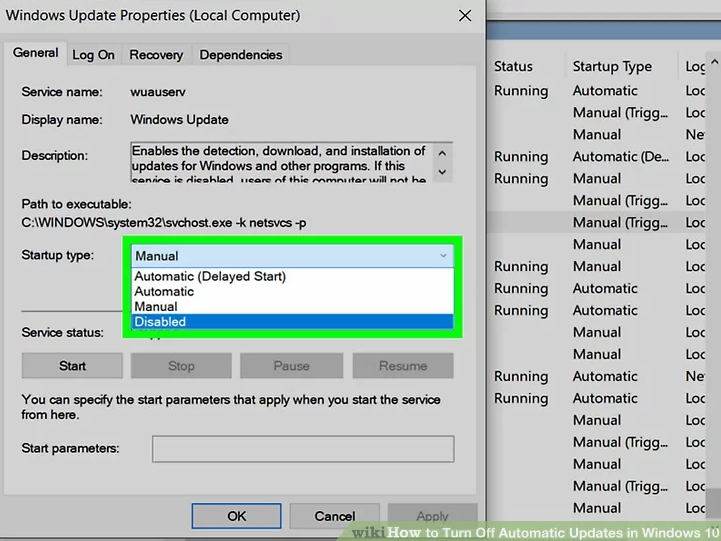Screen dimensions: 721x541
Task: Open the Recovery tab
Action: click(x=156, y=55)
